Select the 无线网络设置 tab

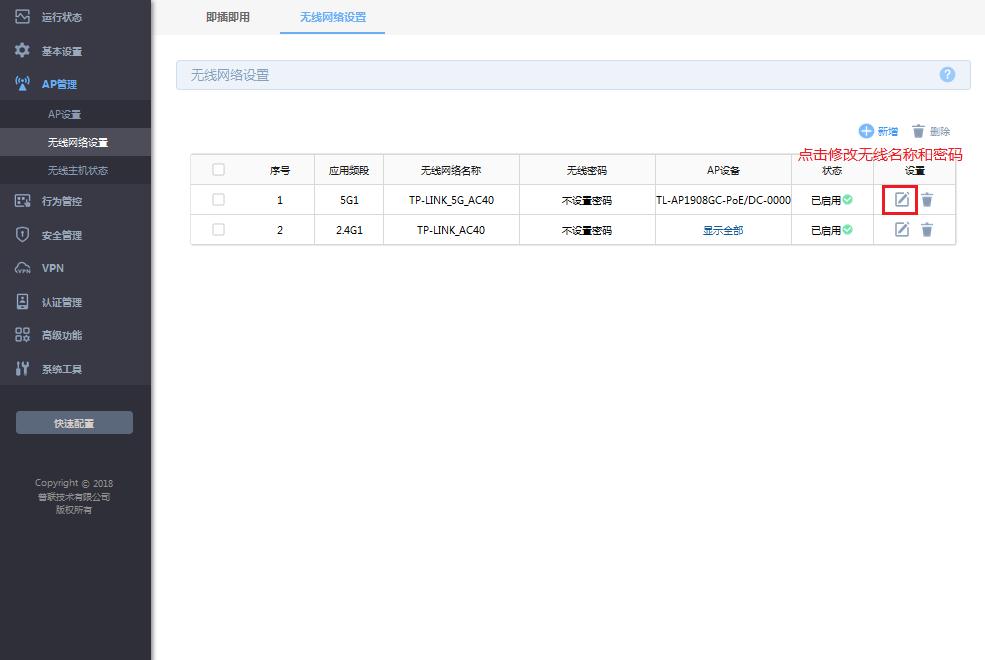[333, 17]
